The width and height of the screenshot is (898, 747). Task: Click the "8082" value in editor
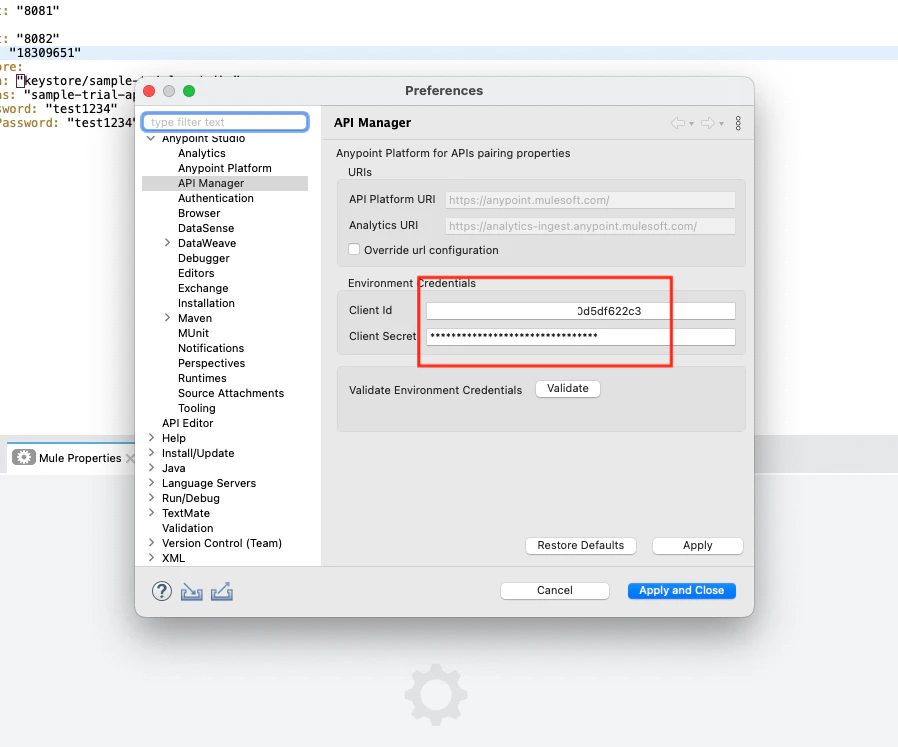pos(38,38)
